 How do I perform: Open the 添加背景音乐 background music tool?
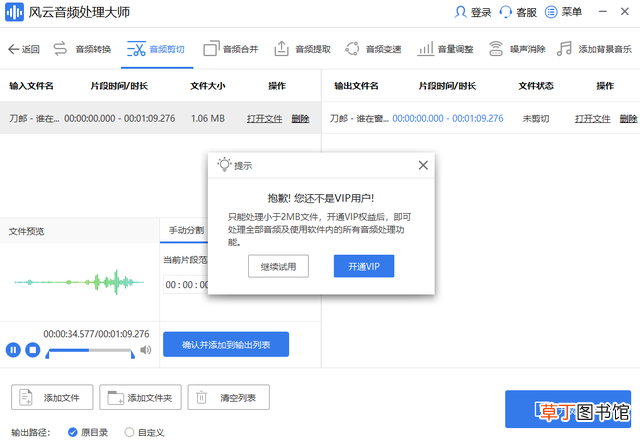[x=594, y=49]
